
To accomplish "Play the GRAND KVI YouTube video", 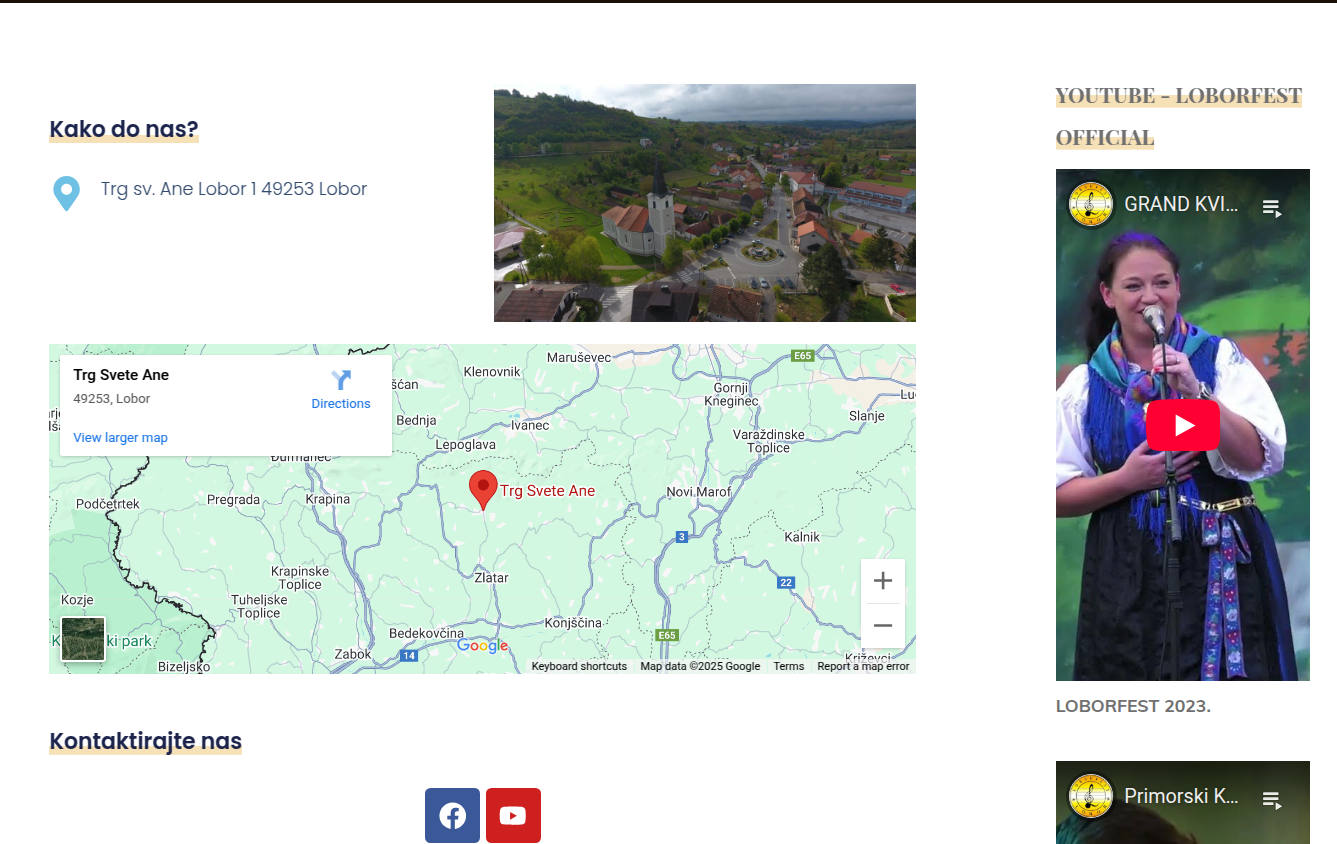I will tap(1182, 425).
